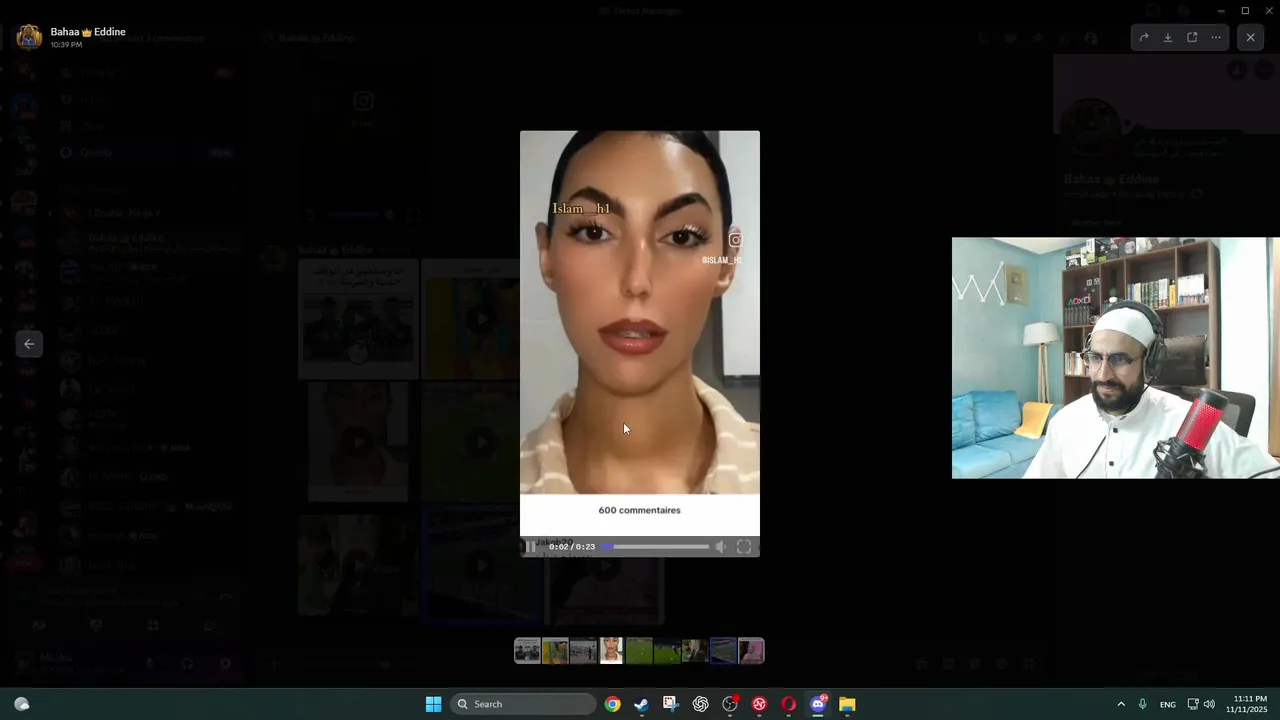This screenshot has height=720, width=1280.
Task: Open the more options ellipsis menu
Action: coord(1216,38)
